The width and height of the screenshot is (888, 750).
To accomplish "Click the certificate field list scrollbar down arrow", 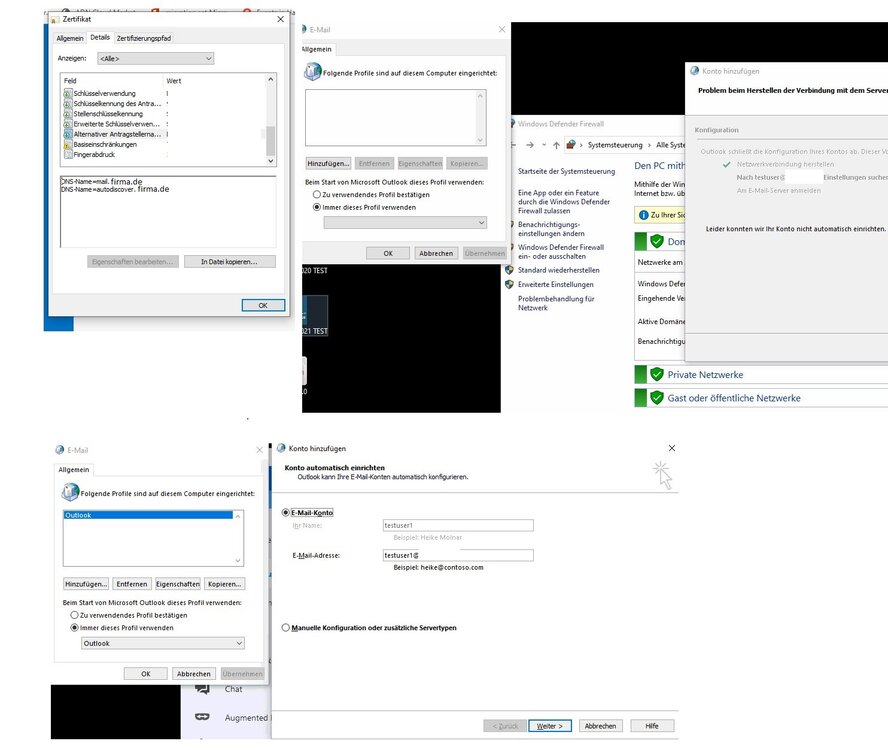I will coord(270,161).
